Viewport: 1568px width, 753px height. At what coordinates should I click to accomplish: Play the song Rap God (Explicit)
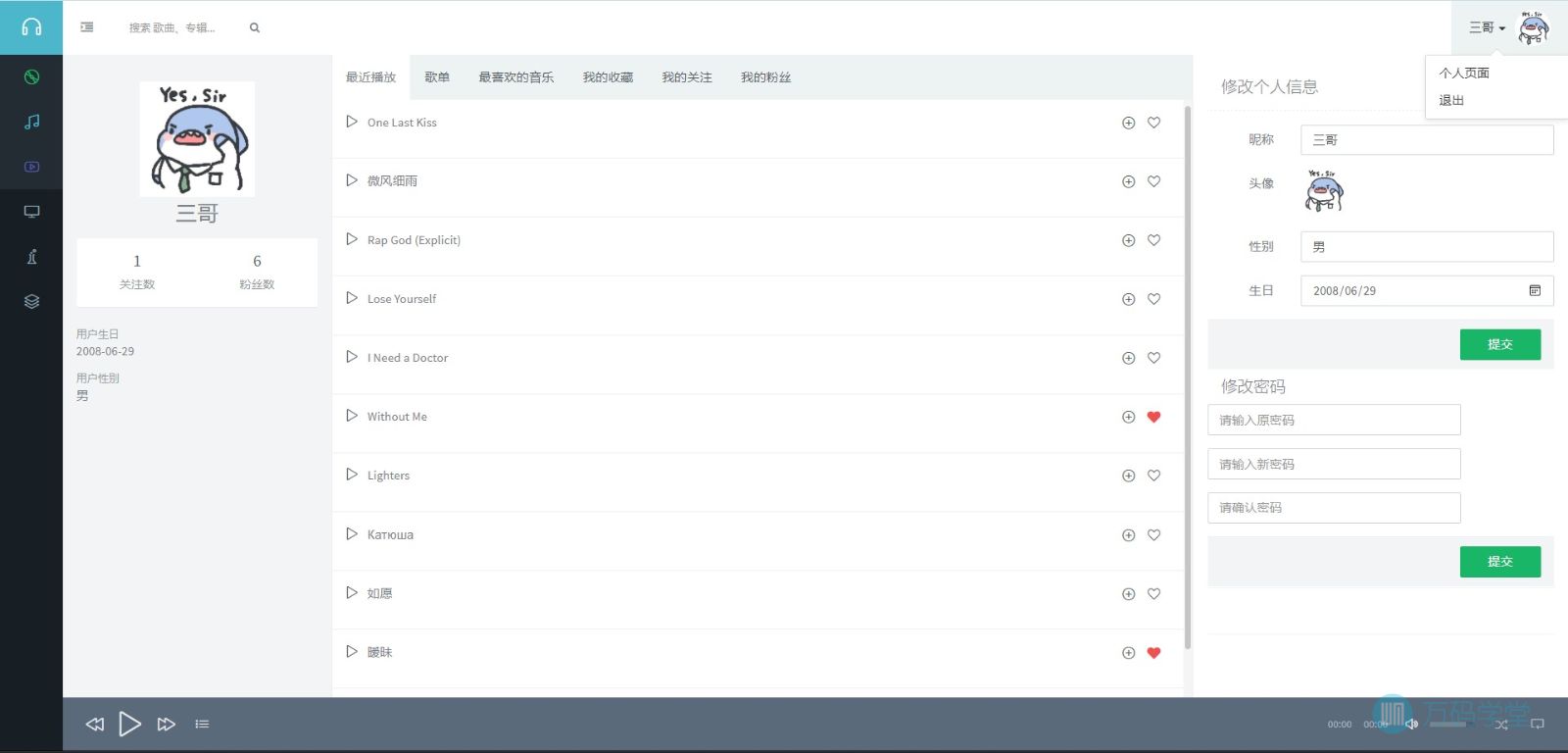coord(352,239)
